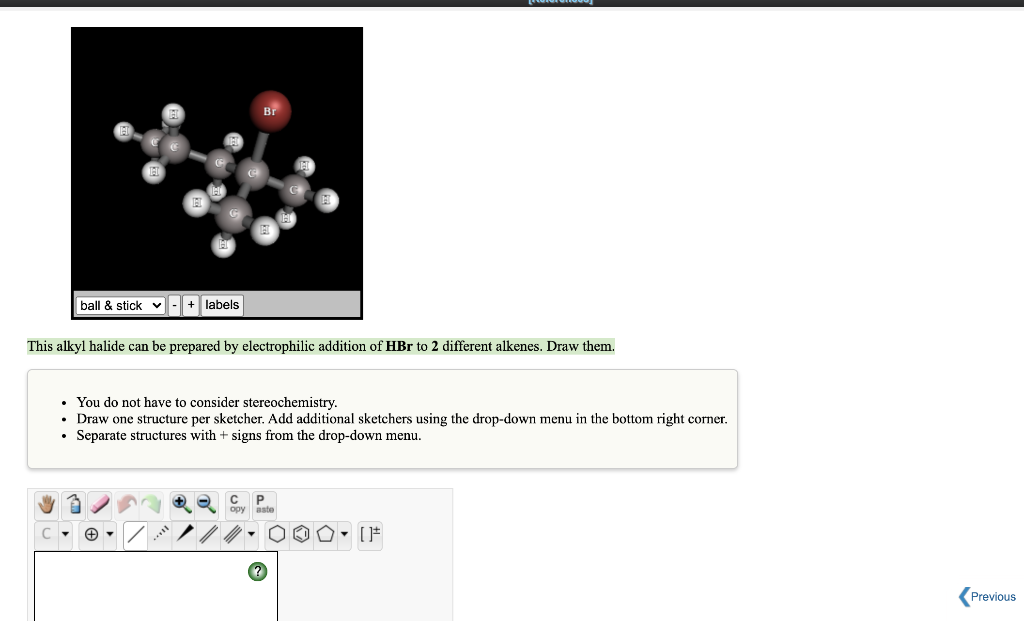
Task: Click the minus button in model viewer
Action: point(174,305)
